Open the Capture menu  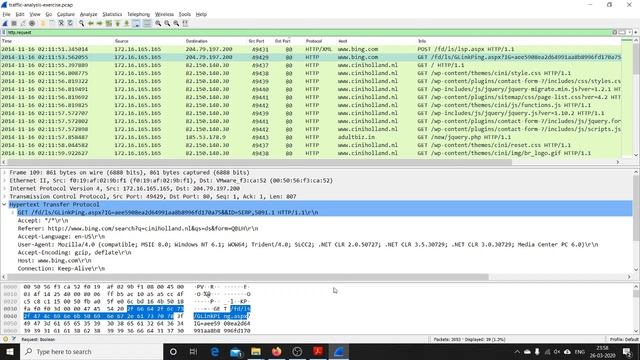coord(66,14)
